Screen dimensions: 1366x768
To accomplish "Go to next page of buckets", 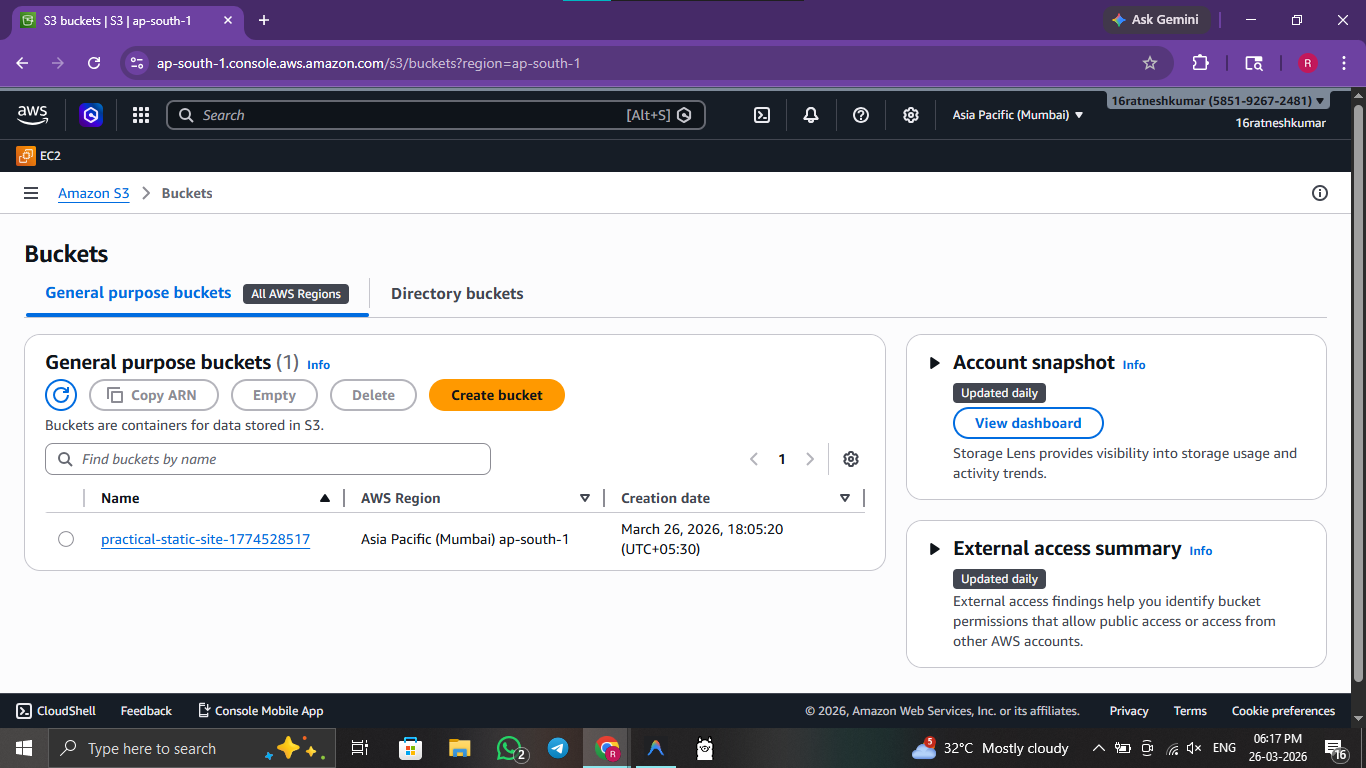I will click(810, 459).
